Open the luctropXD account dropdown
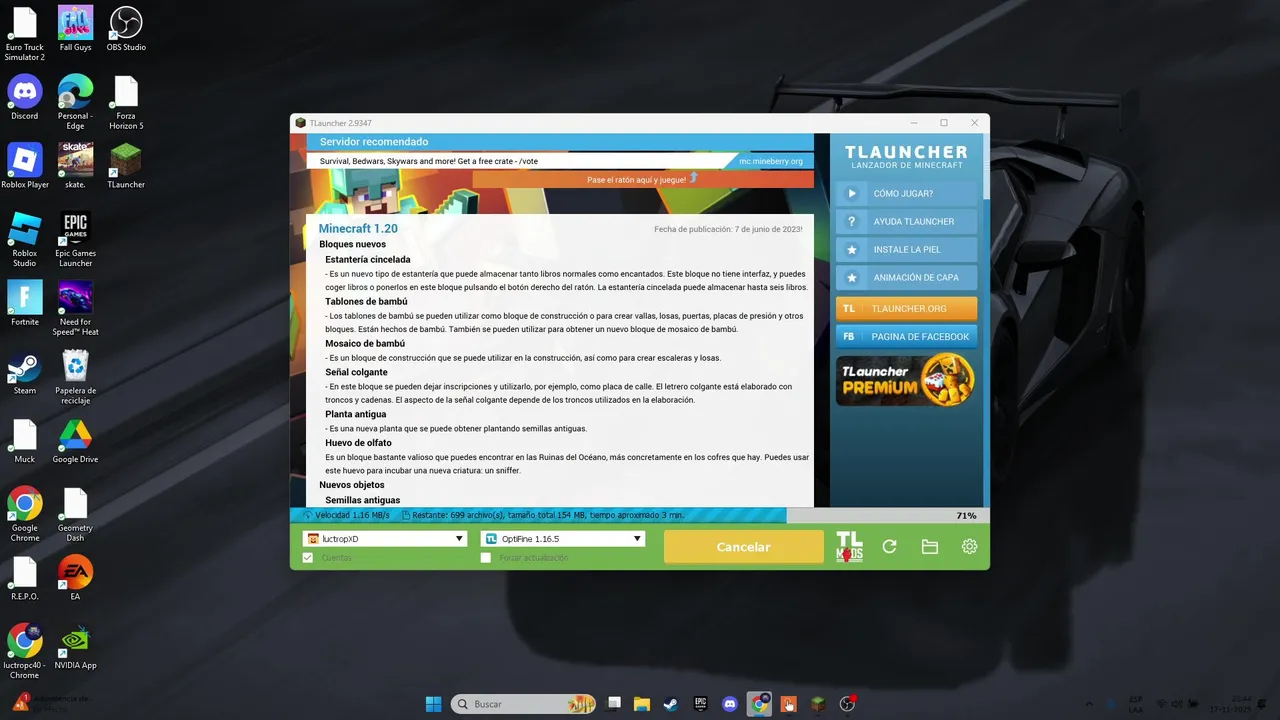This screenshot has width=1280, height=720. (385, 538)
